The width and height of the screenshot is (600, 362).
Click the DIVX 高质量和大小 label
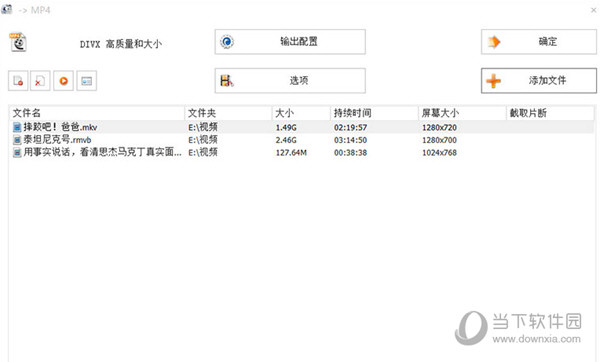point(121,44)
